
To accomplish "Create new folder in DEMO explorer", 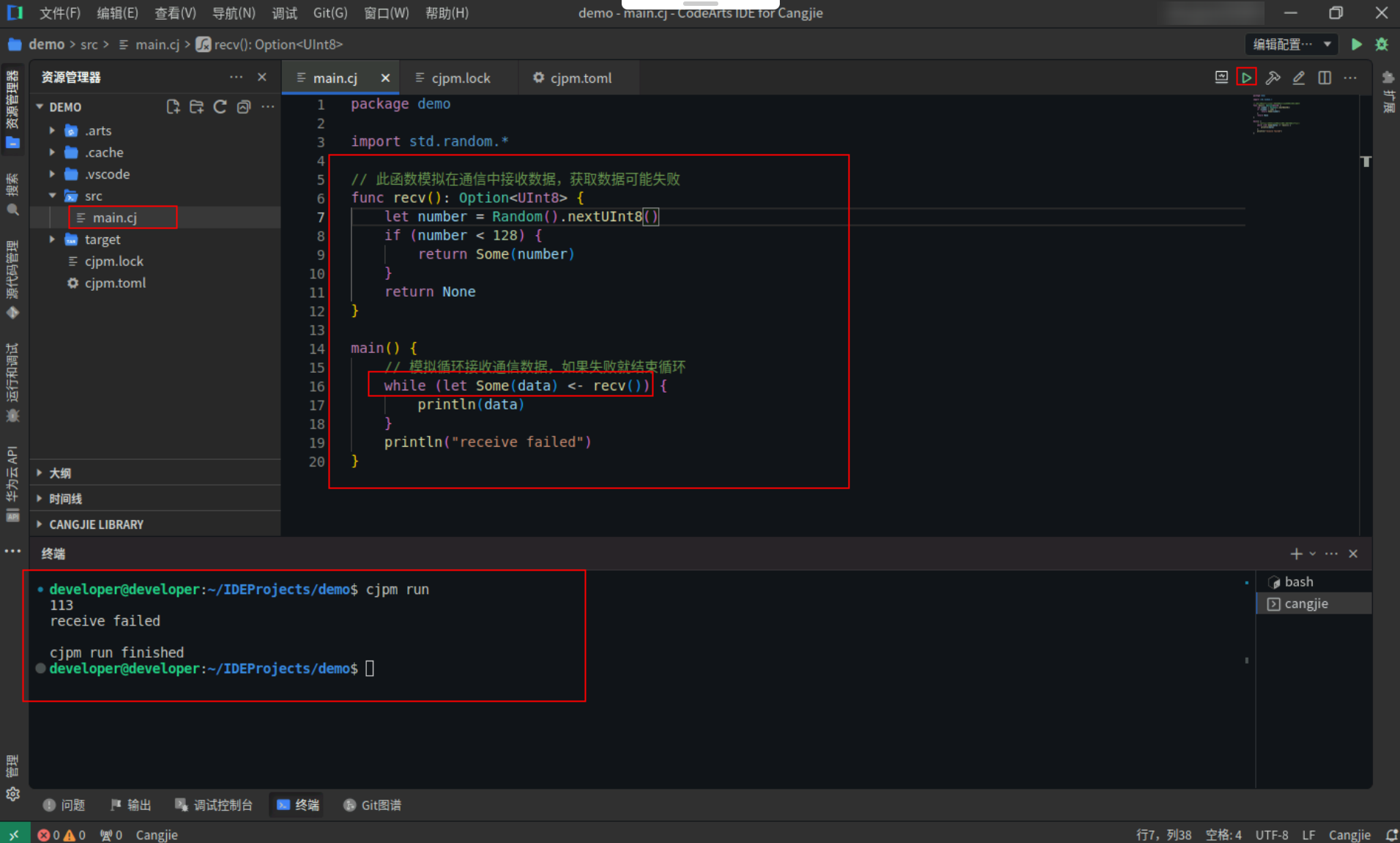I will click(196, 107).
